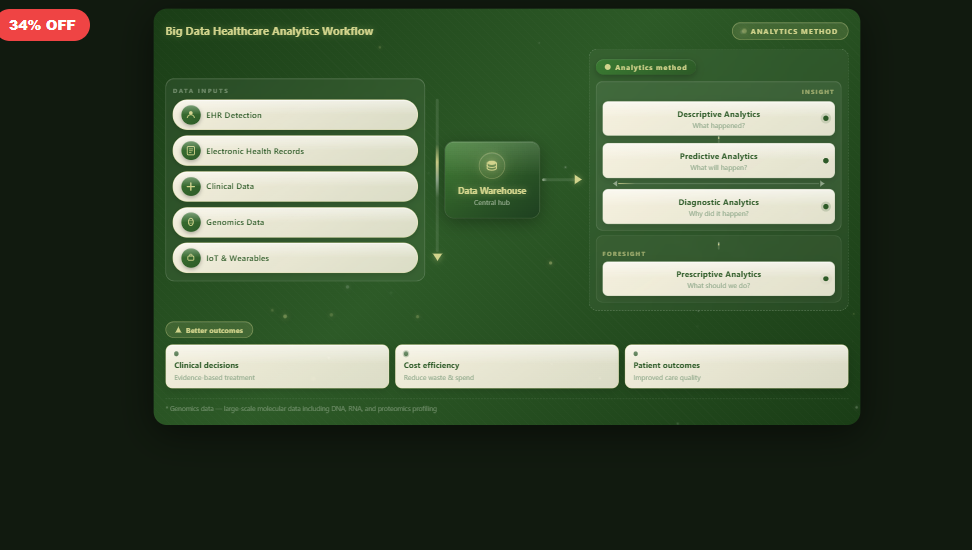Open the Prescriptive Analytics card
This screenshot has height=550, width=972.
click(718, 279)
